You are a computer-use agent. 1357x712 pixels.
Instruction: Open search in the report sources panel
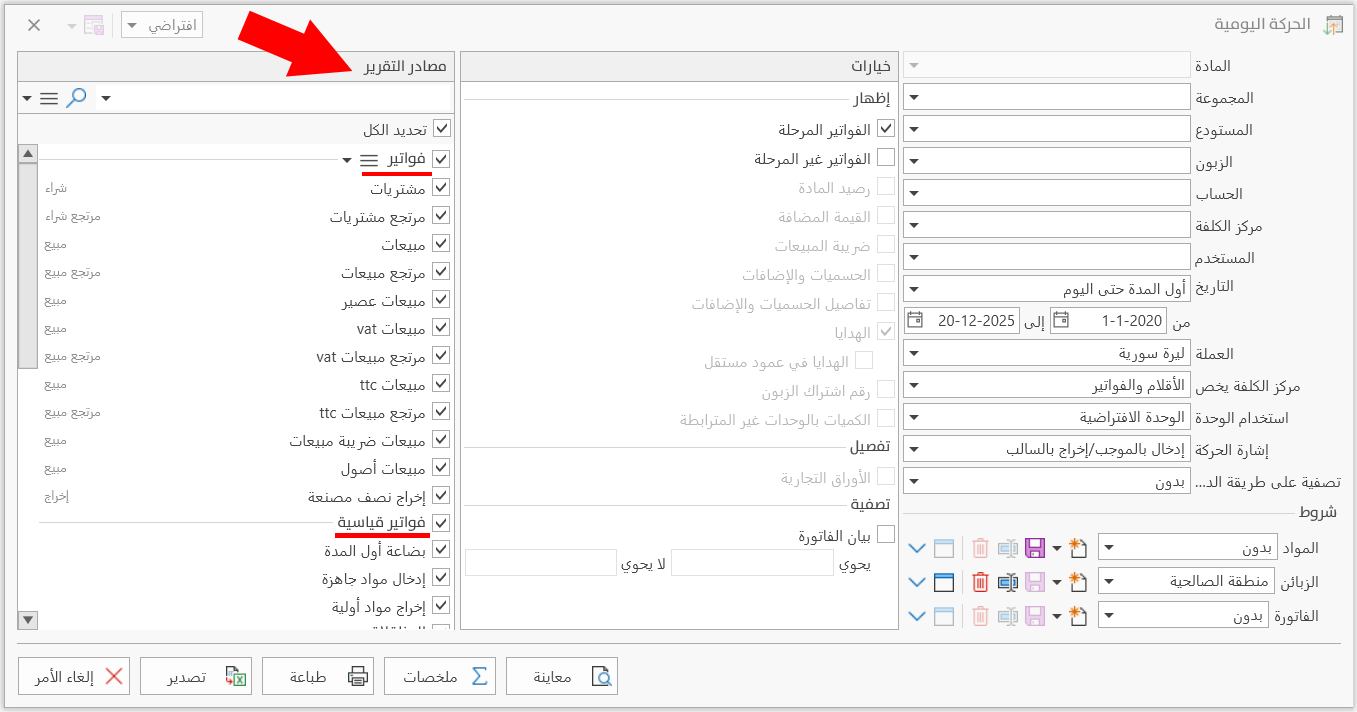point(75,97)
